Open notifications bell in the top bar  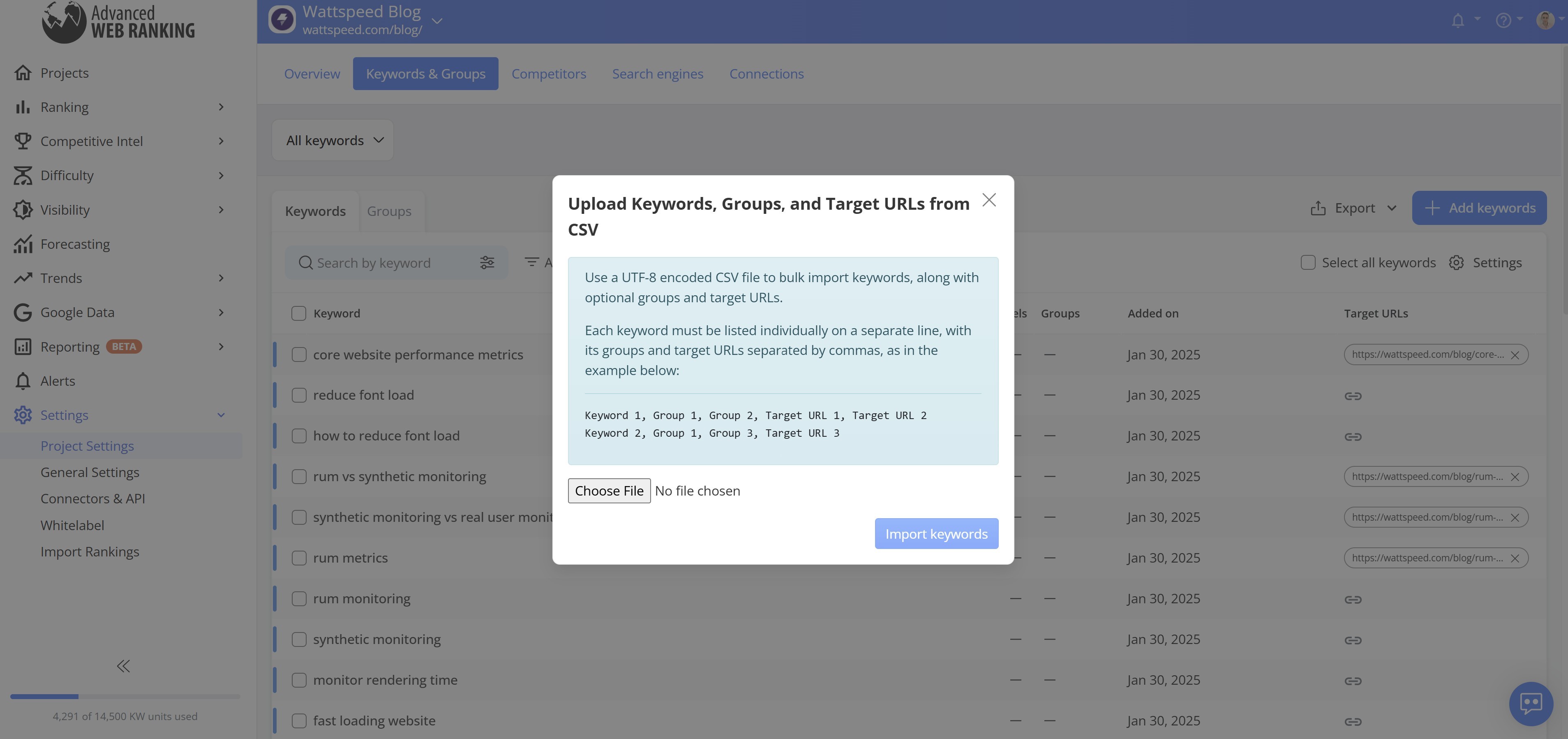click(1458, 21)
